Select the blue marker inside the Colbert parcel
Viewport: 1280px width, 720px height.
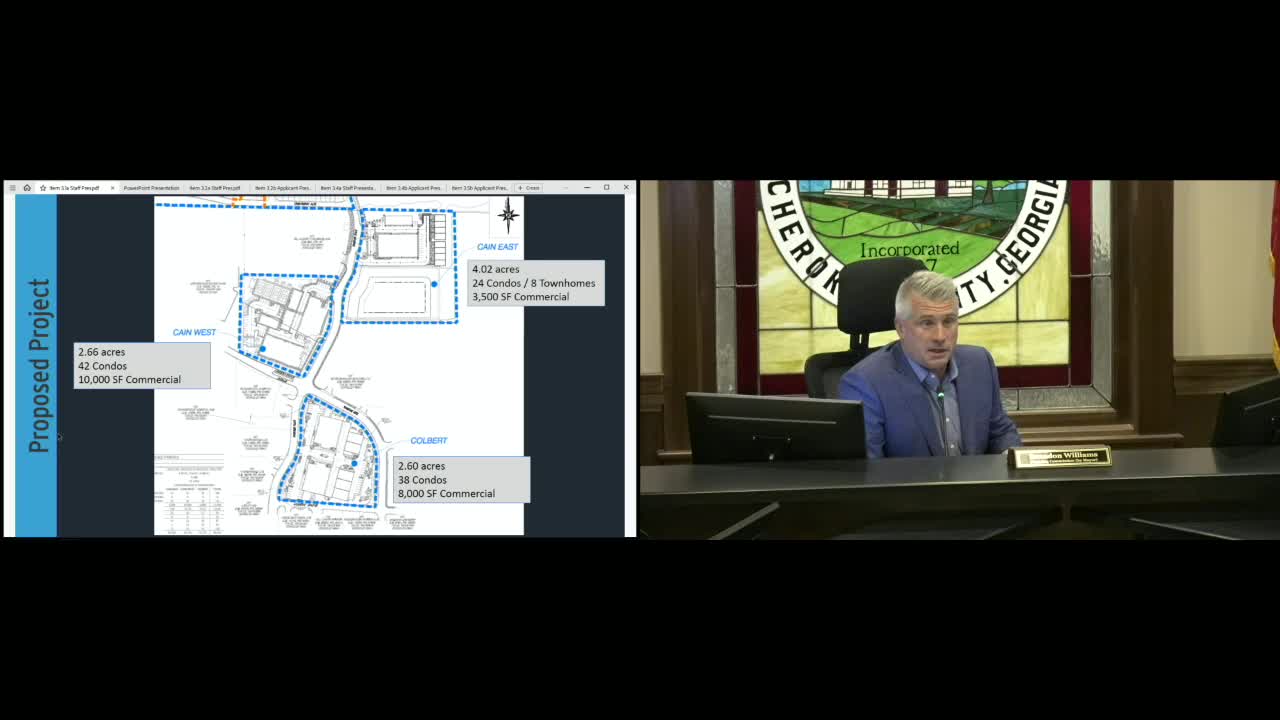[354, 463]
